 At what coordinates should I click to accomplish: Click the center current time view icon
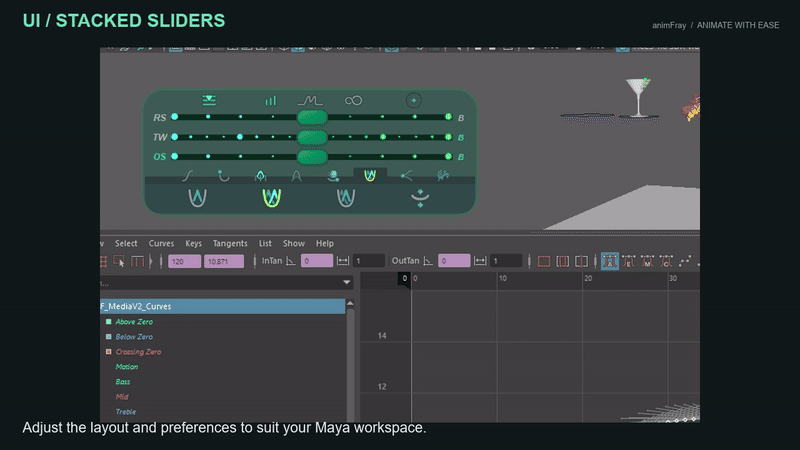[581, 261]
